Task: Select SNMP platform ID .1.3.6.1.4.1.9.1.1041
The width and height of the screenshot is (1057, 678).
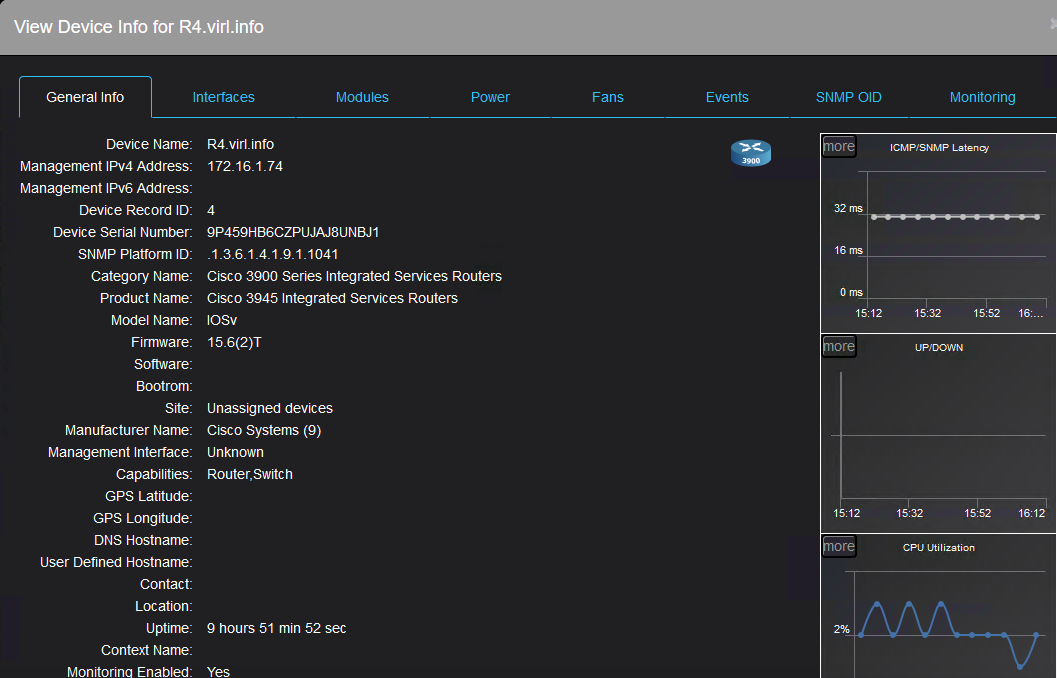Action: 272,255
